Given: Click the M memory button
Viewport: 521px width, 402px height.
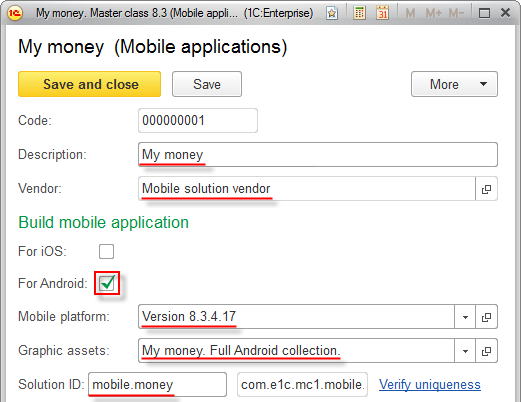Looking at the screenshot, I should 410,13.
